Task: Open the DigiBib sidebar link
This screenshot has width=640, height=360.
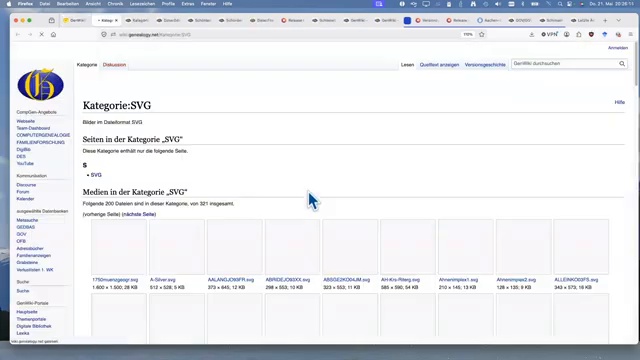Action: 23,149
